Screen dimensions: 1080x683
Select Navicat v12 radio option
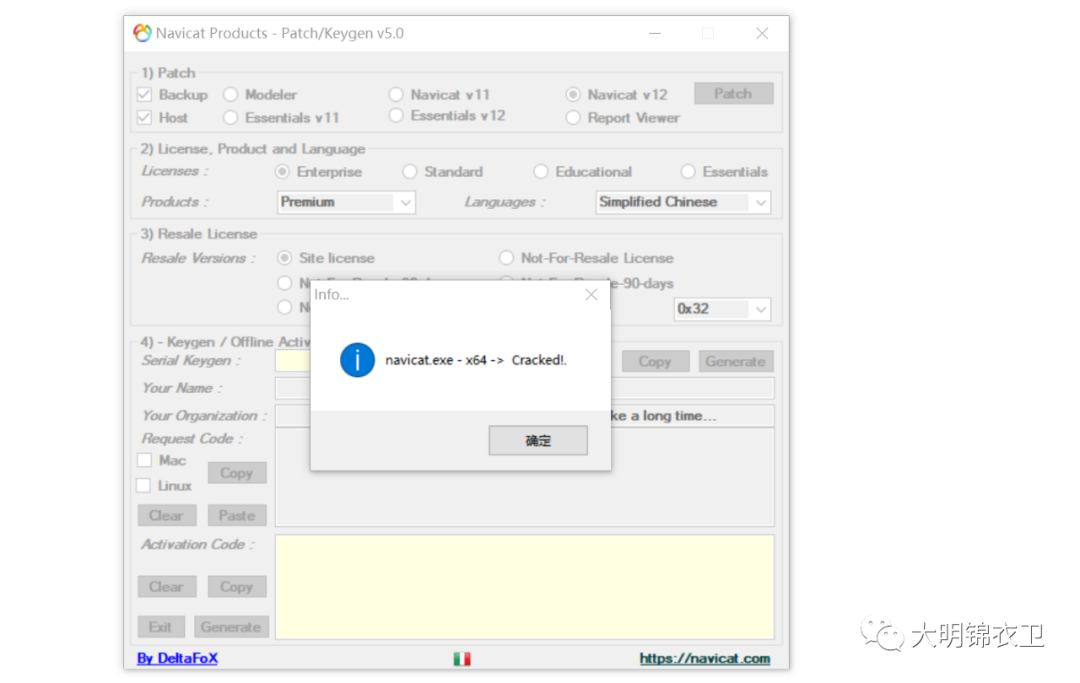(x=573, y=94)
